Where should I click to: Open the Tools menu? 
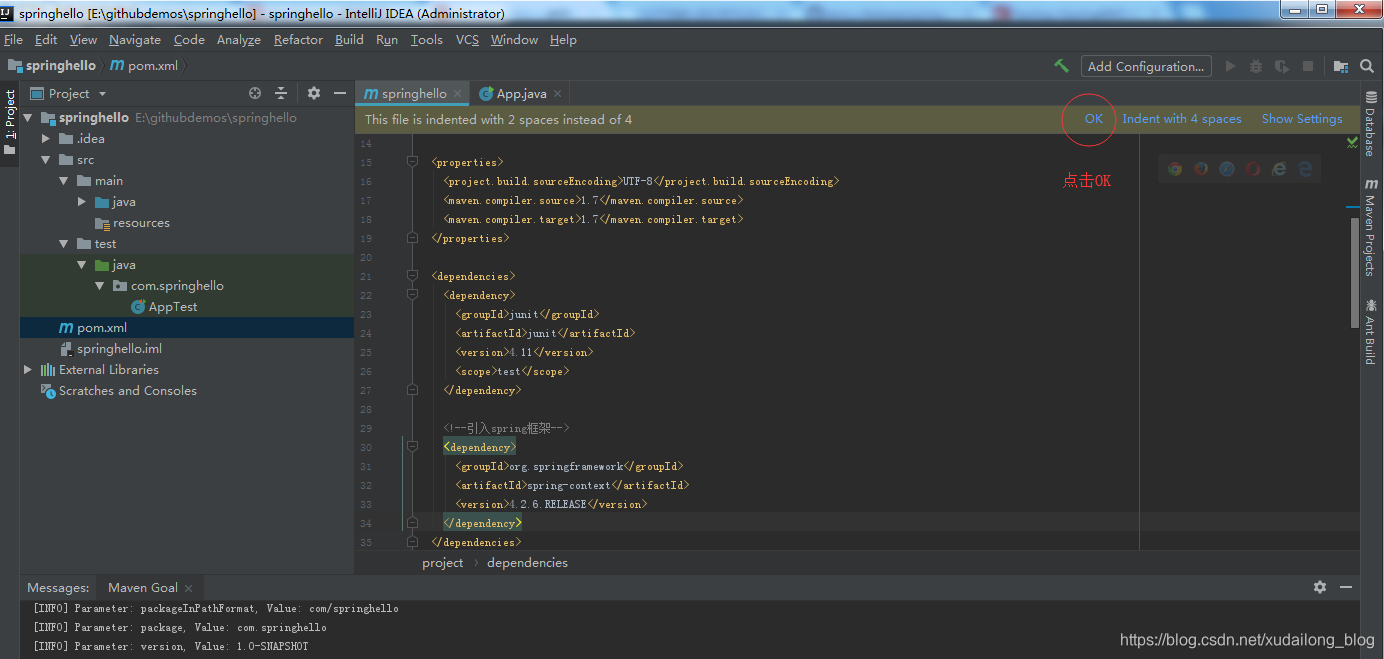[x=426, y=40]
